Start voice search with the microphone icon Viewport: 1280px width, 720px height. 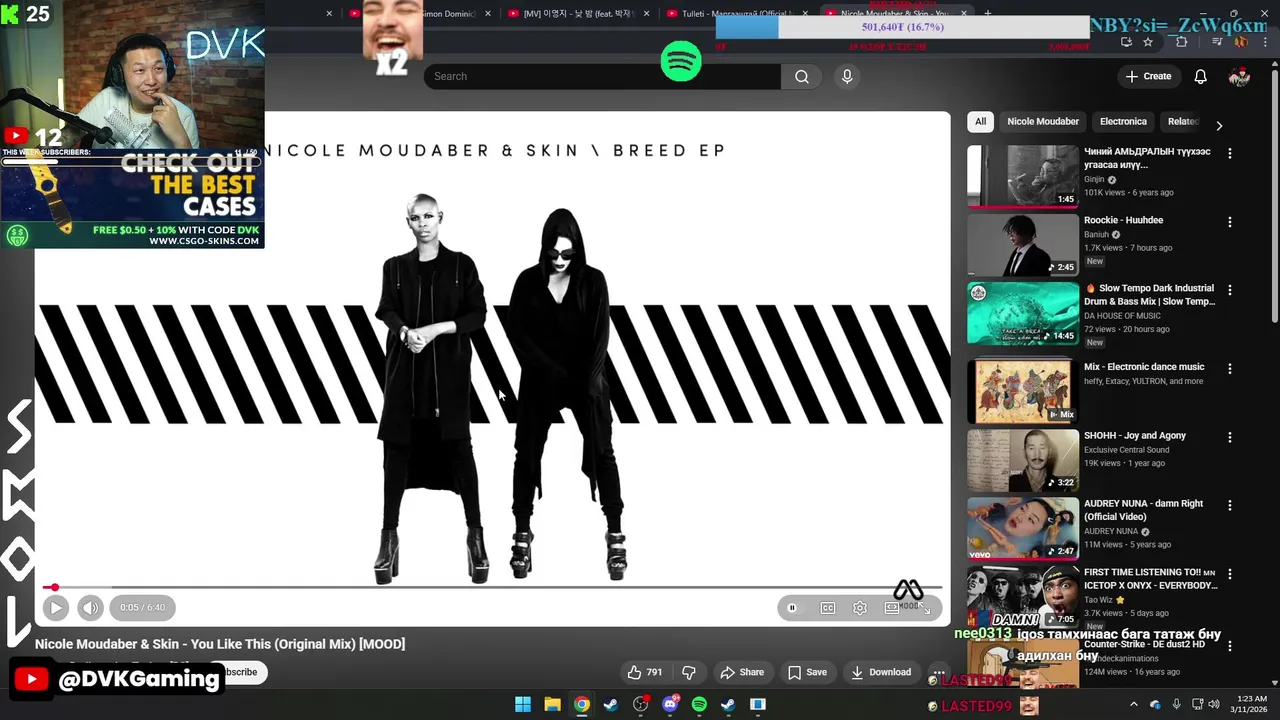(847, 76)
